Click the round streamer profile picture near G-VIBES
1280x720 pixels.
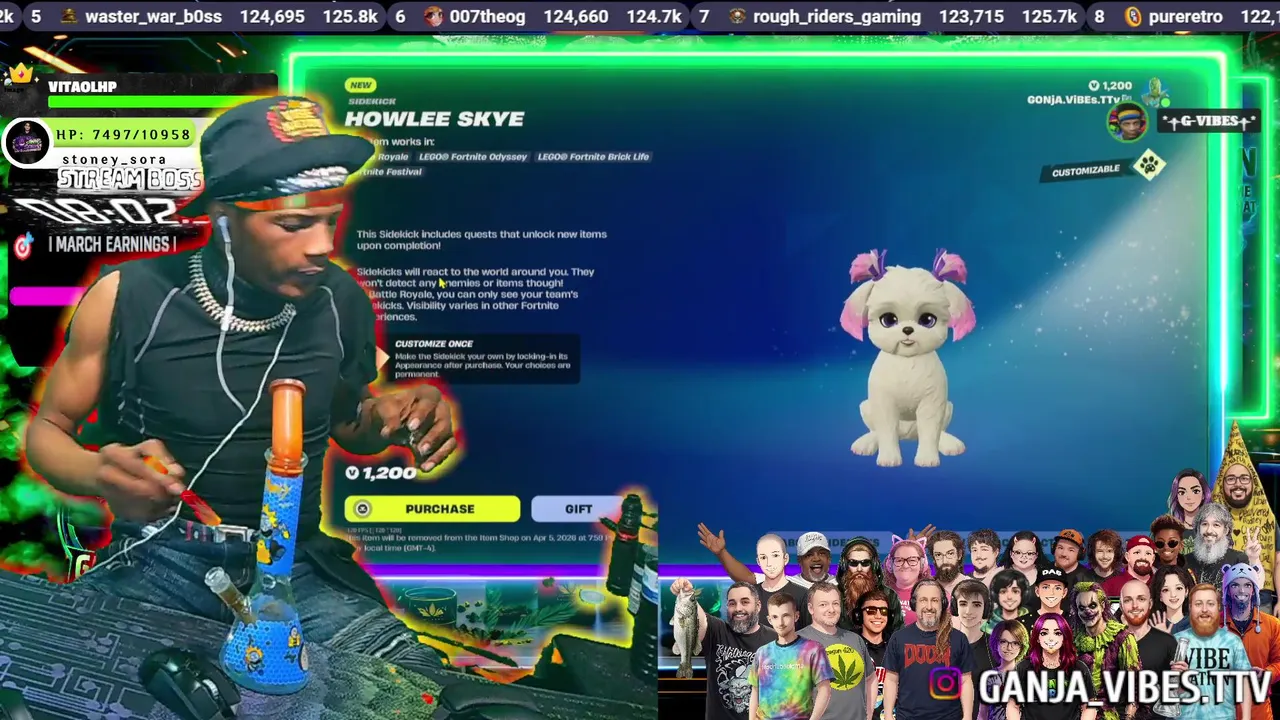(x=1127, y=122)
